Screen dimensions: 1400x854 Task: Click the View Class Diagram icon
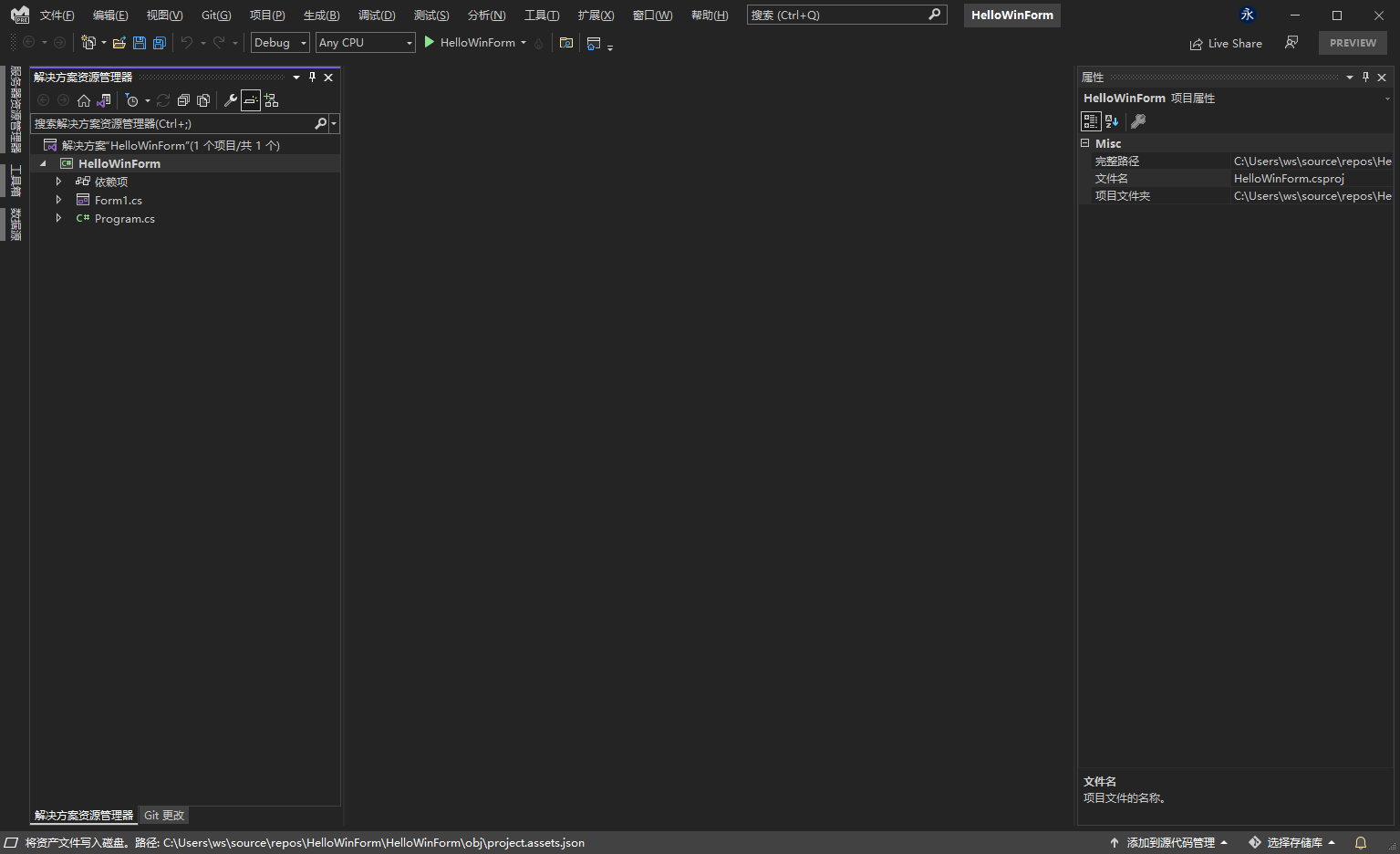point(272,100)
